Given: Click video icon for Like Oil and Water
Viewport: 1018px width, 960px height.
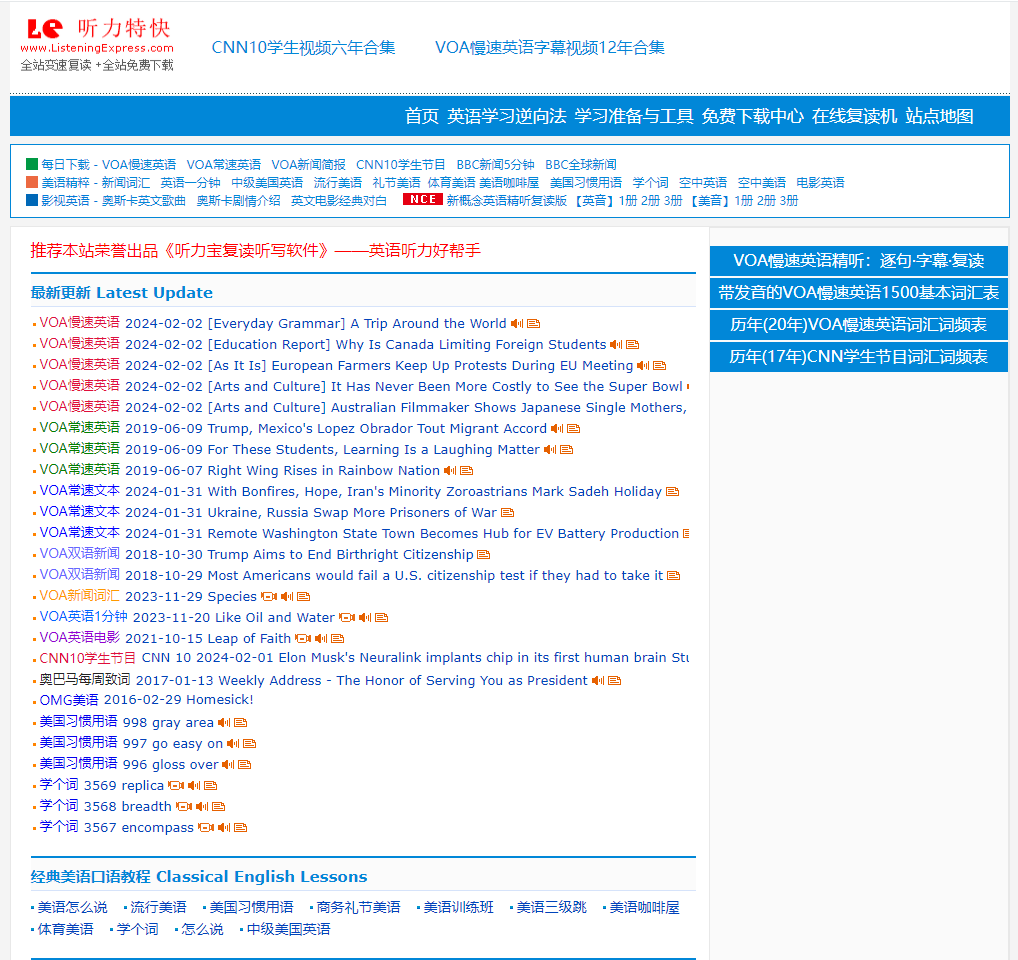Looking at the screenshot, I should tap(347, 618).
